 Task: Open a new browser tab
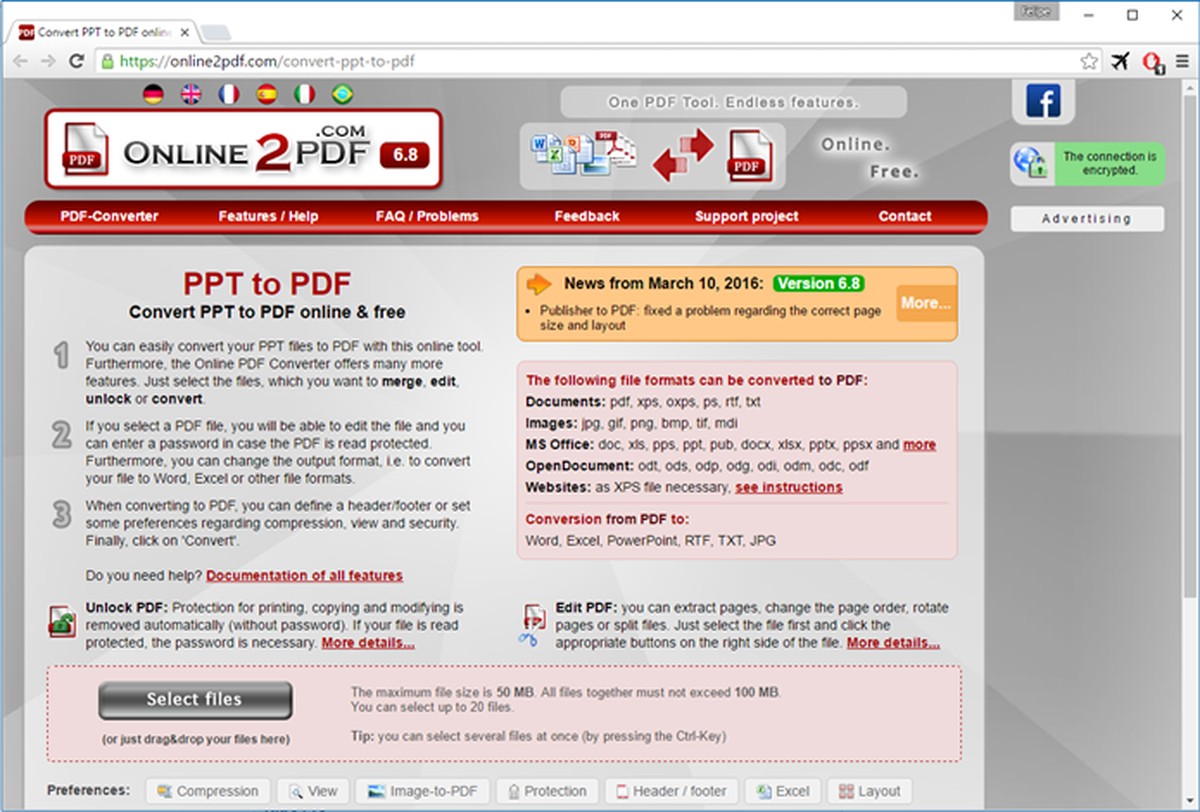pyautogui.click(x=216, y=33)
